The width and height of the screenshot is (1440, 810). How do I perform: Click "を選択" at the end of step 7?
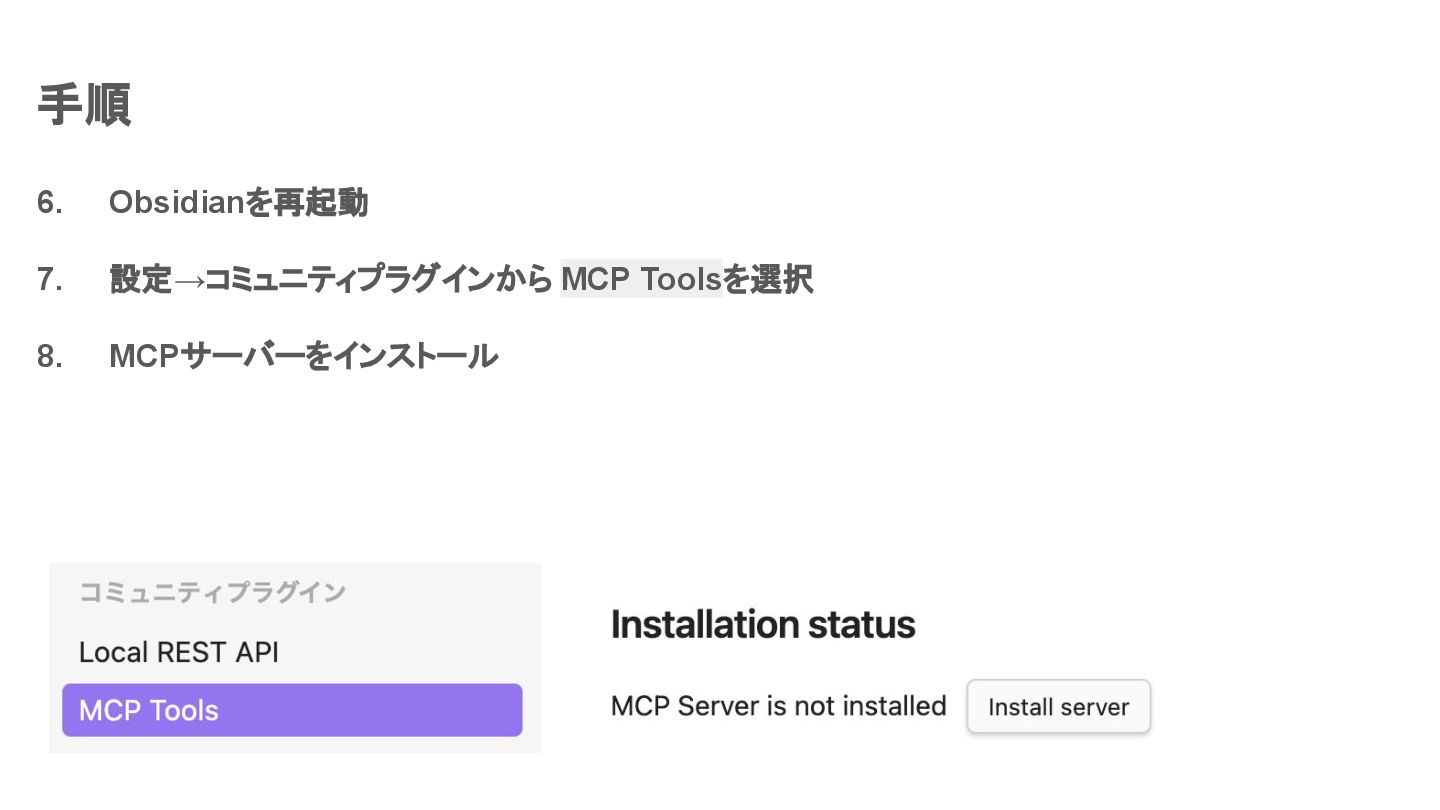[768, 279]
